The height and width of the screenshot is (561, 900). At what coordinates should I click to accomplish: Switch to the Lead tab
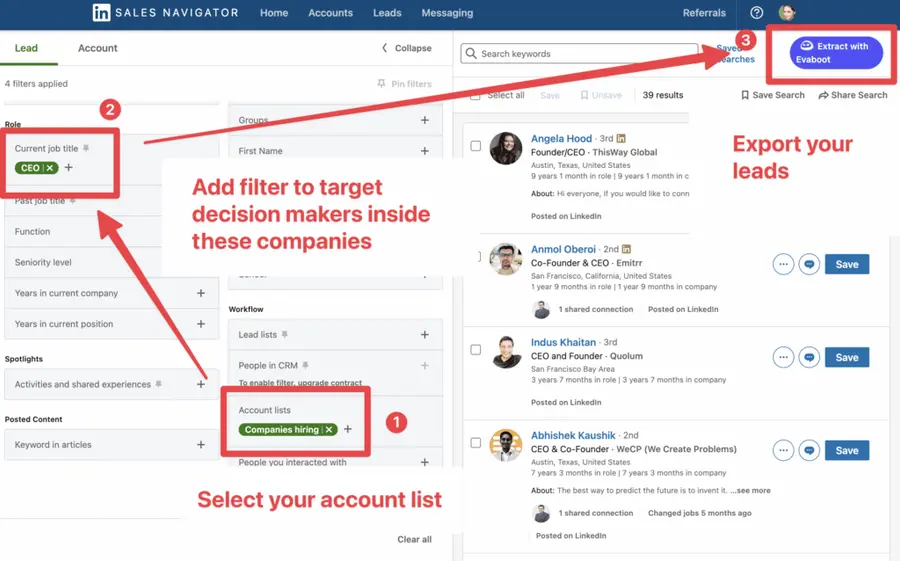tap(26, 48)
